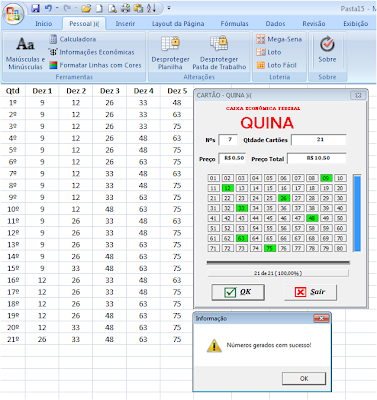The image size is (377, 400).
Task: Deselect number 33 on the Quina card
Action: click(x=242, y=208)
